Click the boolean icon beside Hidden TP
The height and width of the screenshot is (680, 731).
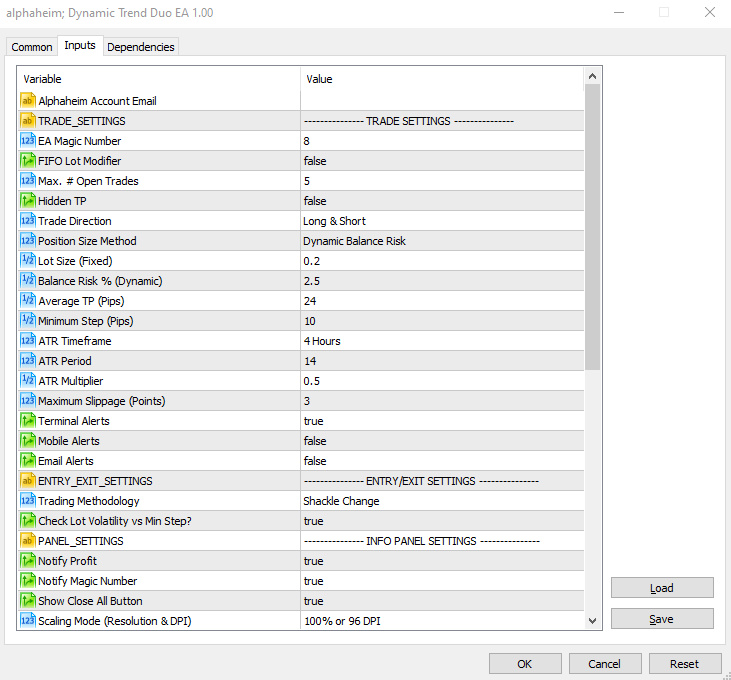pyautogui.click(x=28, y=200)
